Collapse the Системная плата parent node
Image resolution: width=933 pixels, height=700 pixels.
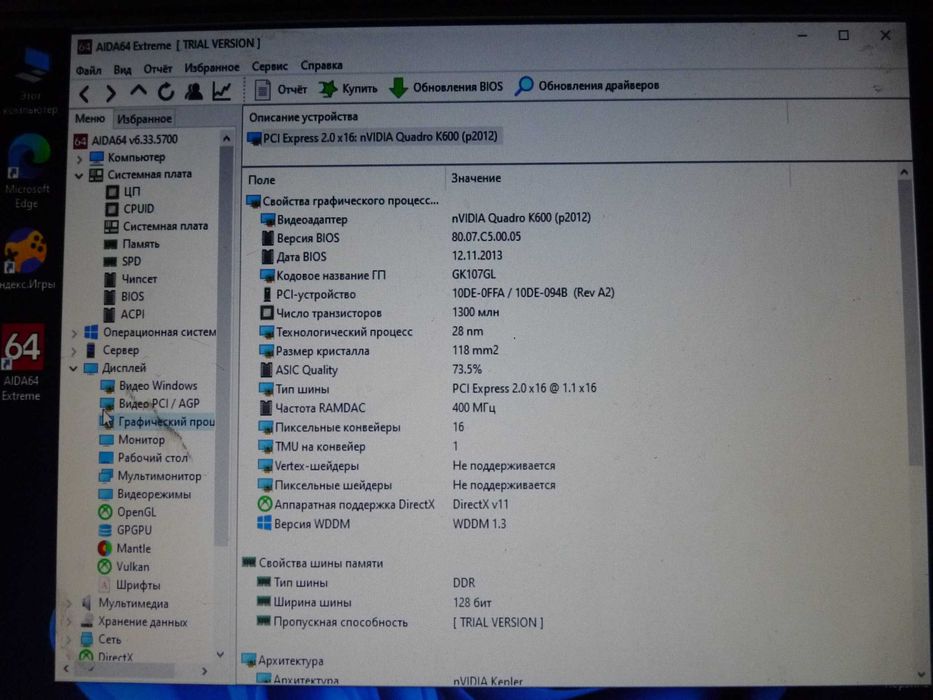click(79, 176)
